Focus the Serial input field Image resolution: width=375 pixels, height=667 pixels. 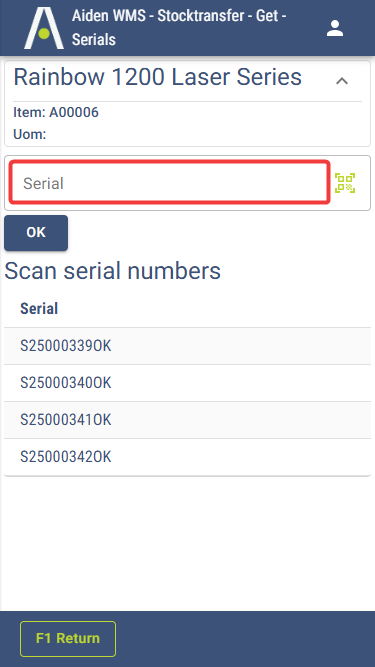[170, 182]
